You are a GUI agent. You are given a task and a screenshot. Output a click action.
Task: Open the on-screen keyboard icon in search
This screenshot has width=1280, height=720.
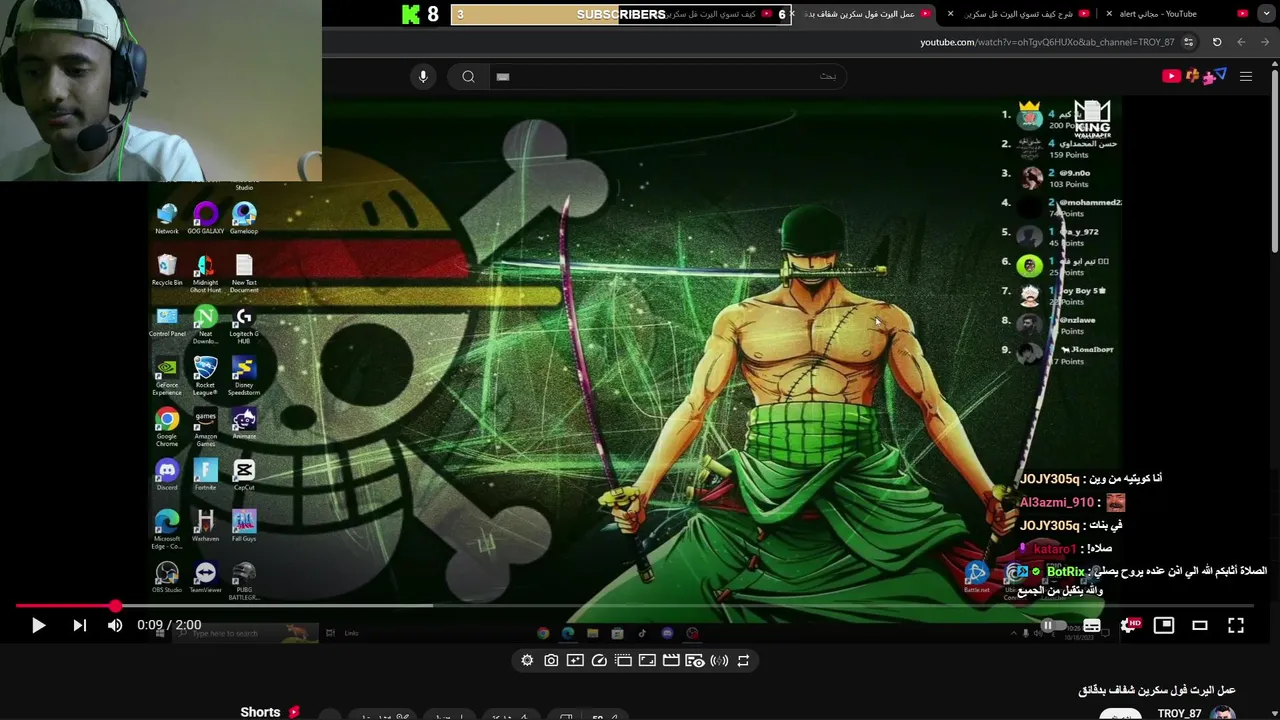(503, 76)
